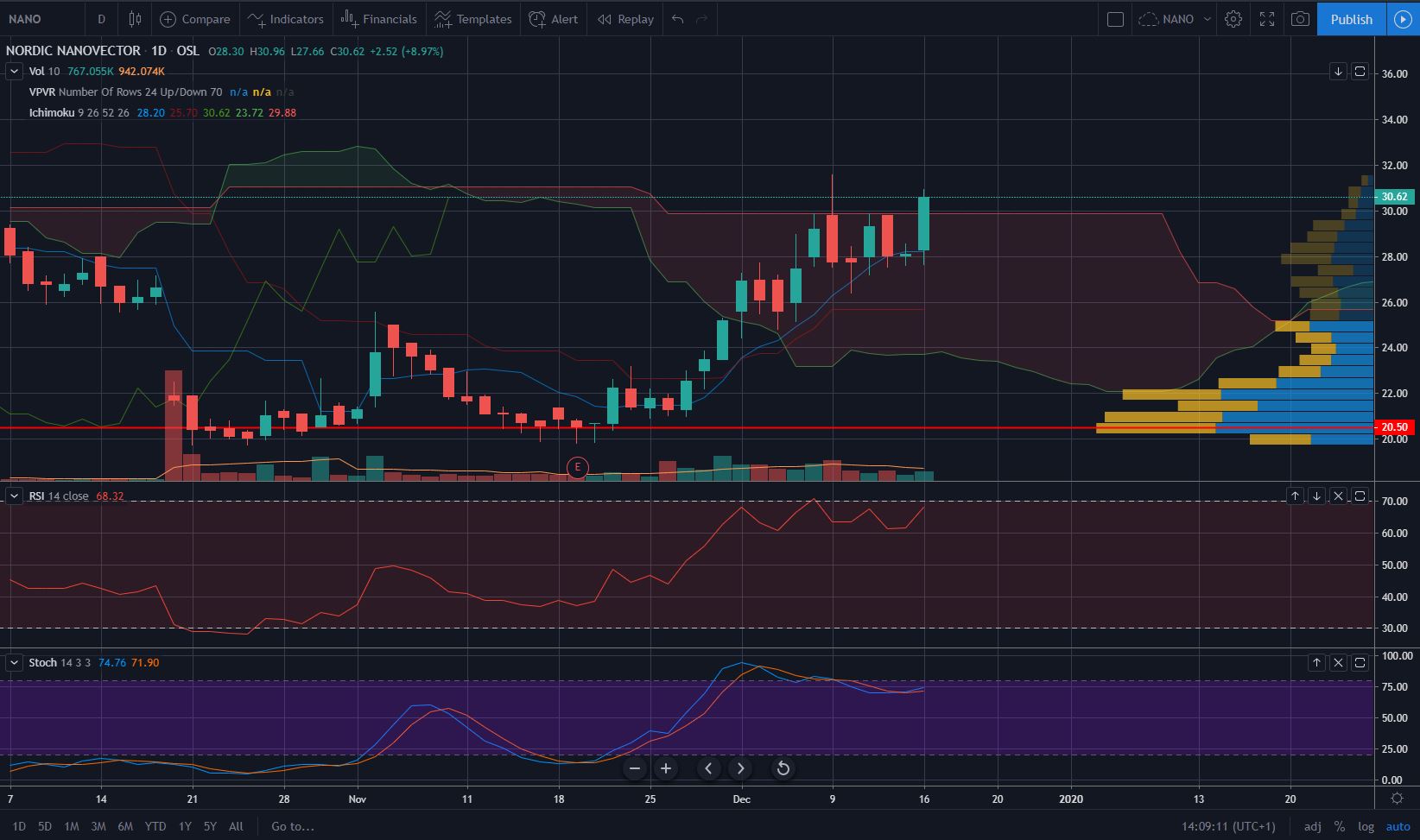Viewport: 1420px width, 840px height.
Task: Zoom out the chart with minus button
Action: click(x=635, y=768)
